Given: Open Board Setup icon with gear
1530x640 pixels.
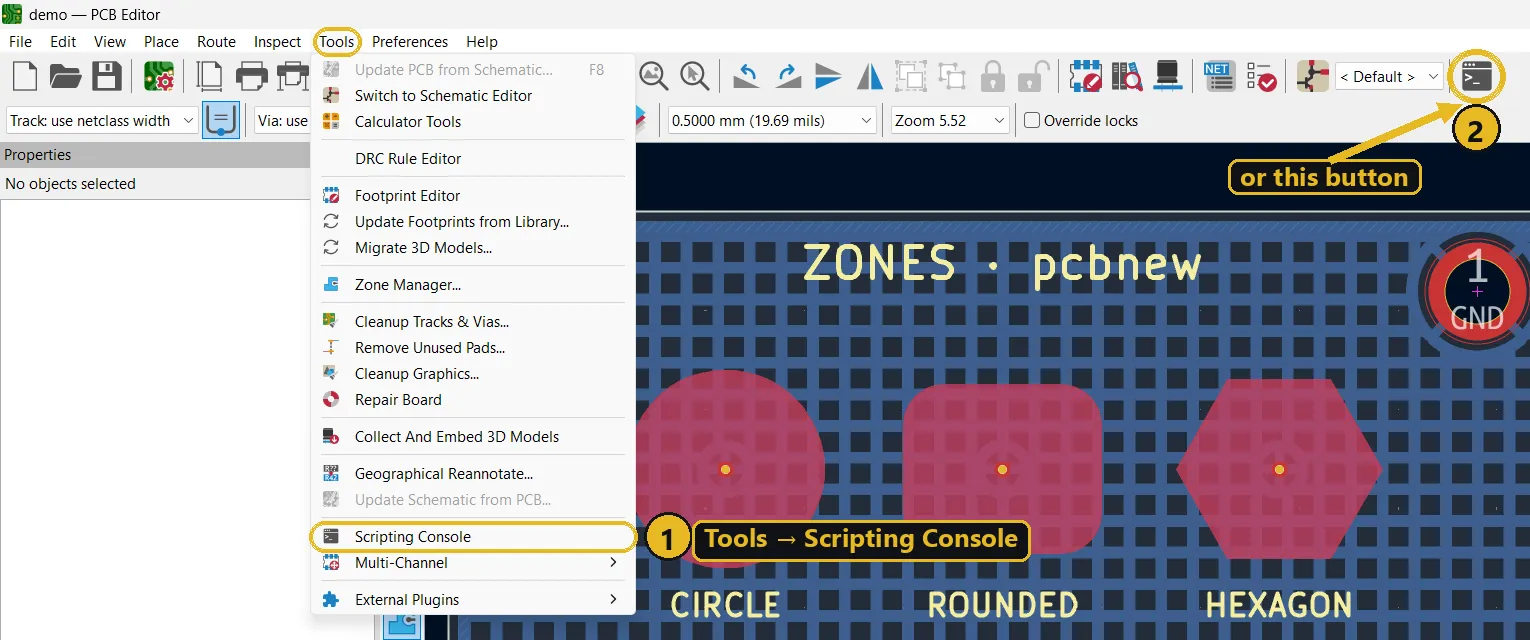Looking at the screenshot, I should click(159, 76).
